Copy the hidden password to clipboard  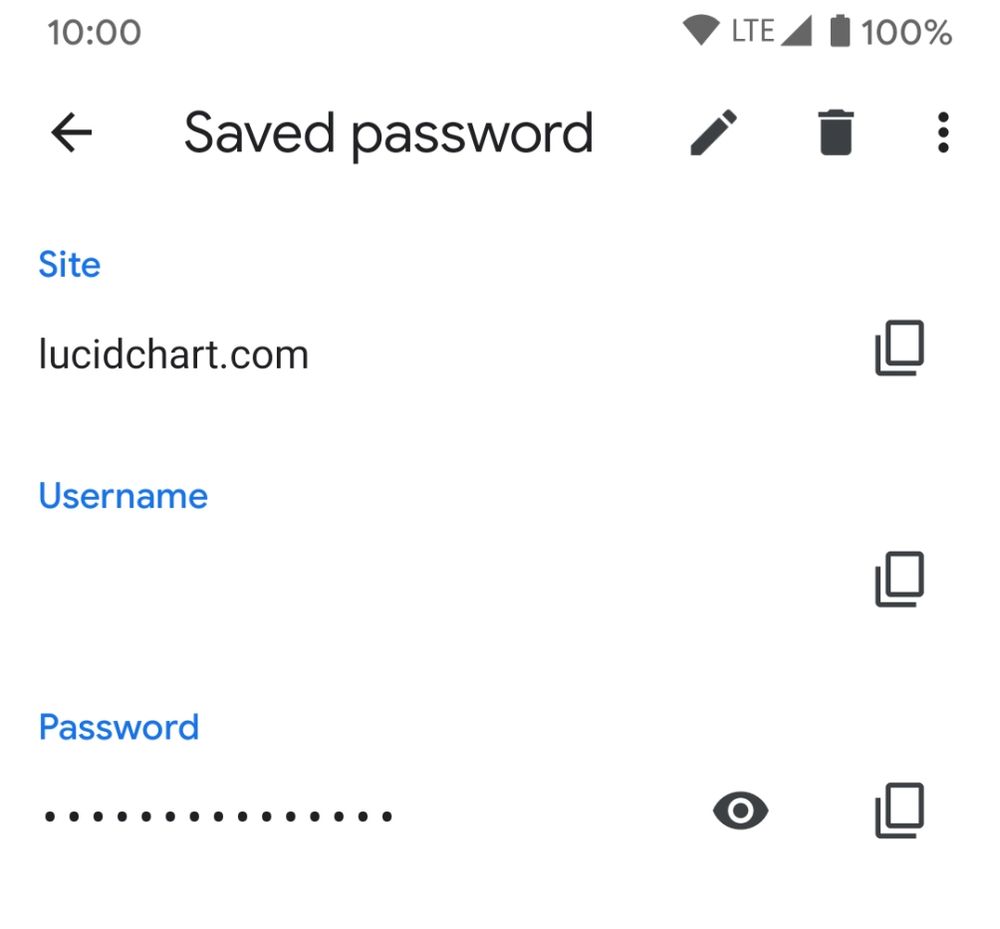coord(899,811)
